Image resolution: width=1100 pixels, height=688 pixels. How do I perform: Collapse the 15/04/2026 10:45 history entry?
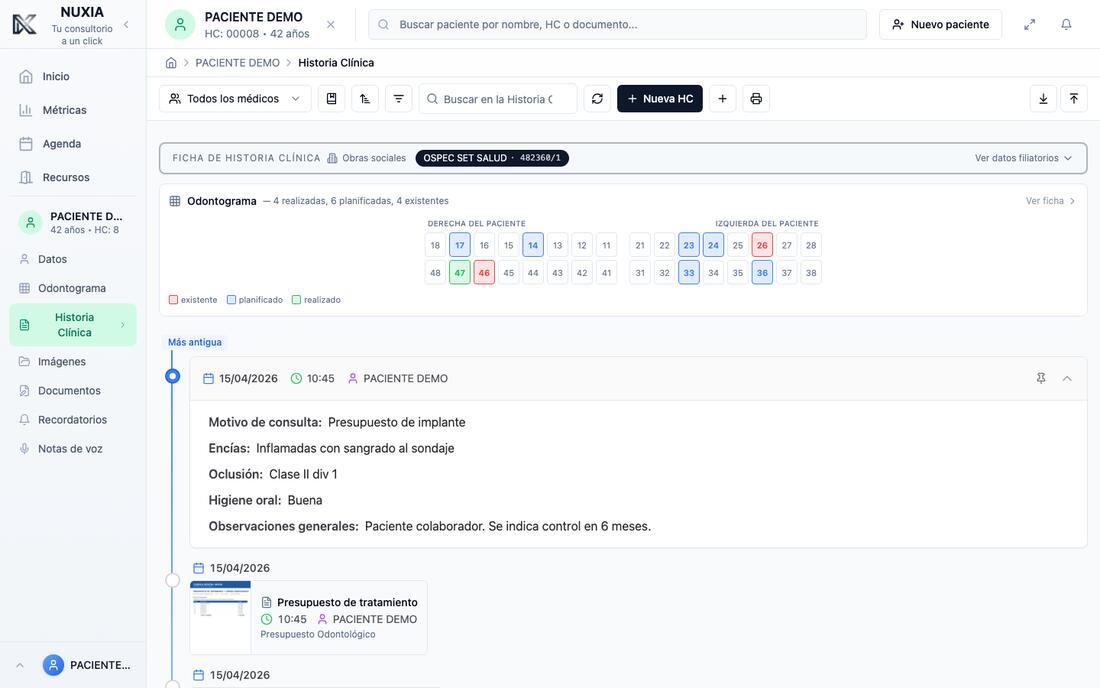point(1067,378)
